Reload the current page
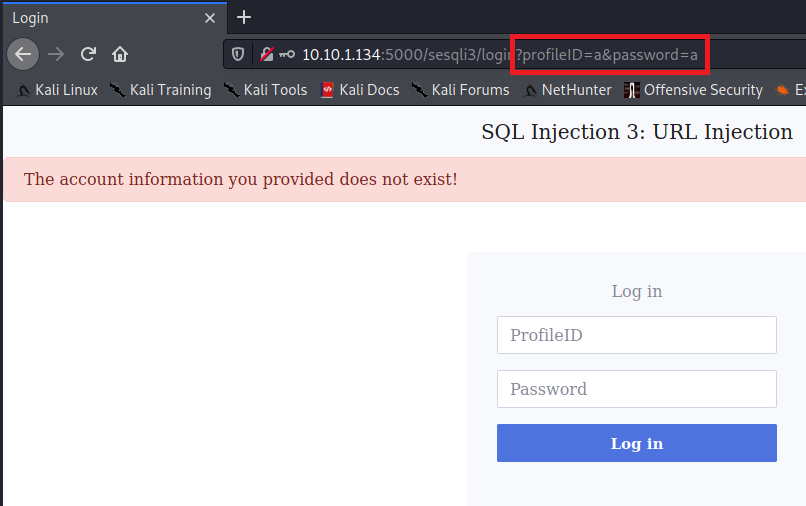 tap(88, 54)
